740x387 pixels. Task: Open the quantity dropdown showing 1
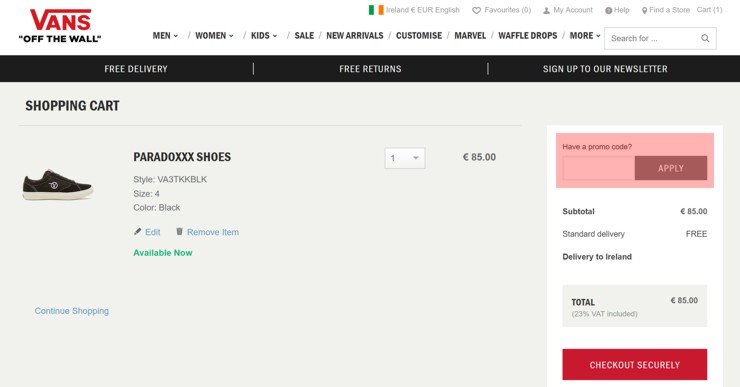point(405,158)
